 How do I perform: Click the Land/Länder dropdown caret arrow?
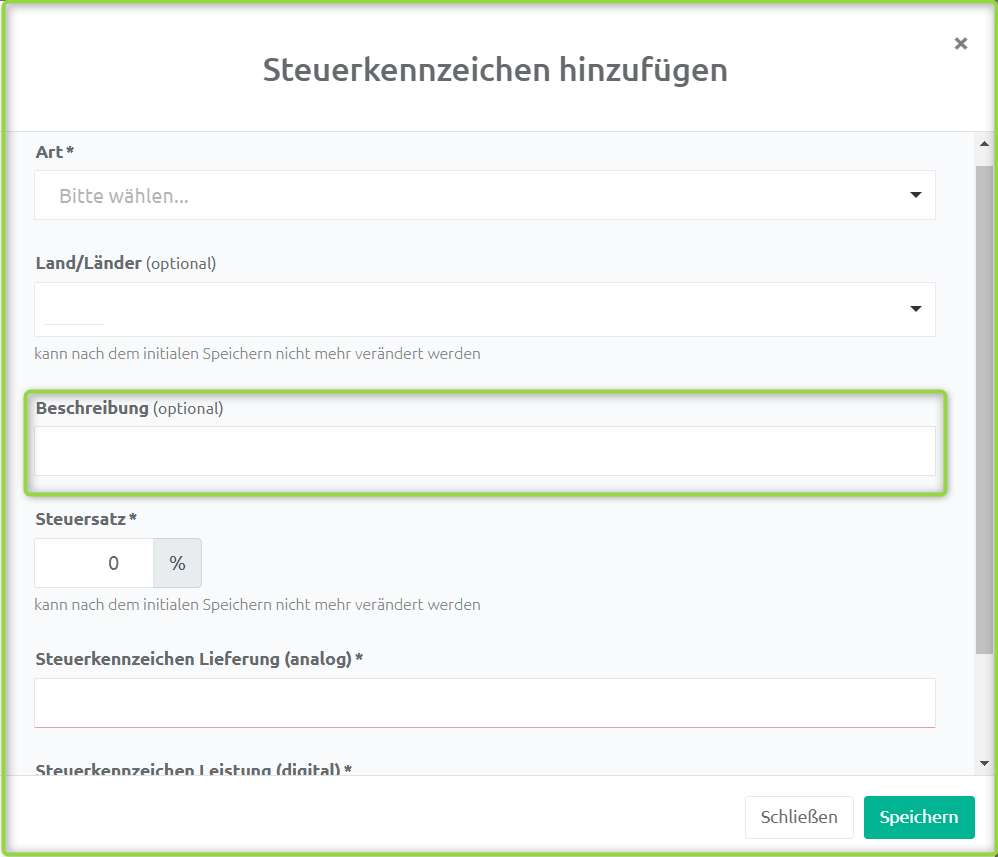[x=915, y=309]
